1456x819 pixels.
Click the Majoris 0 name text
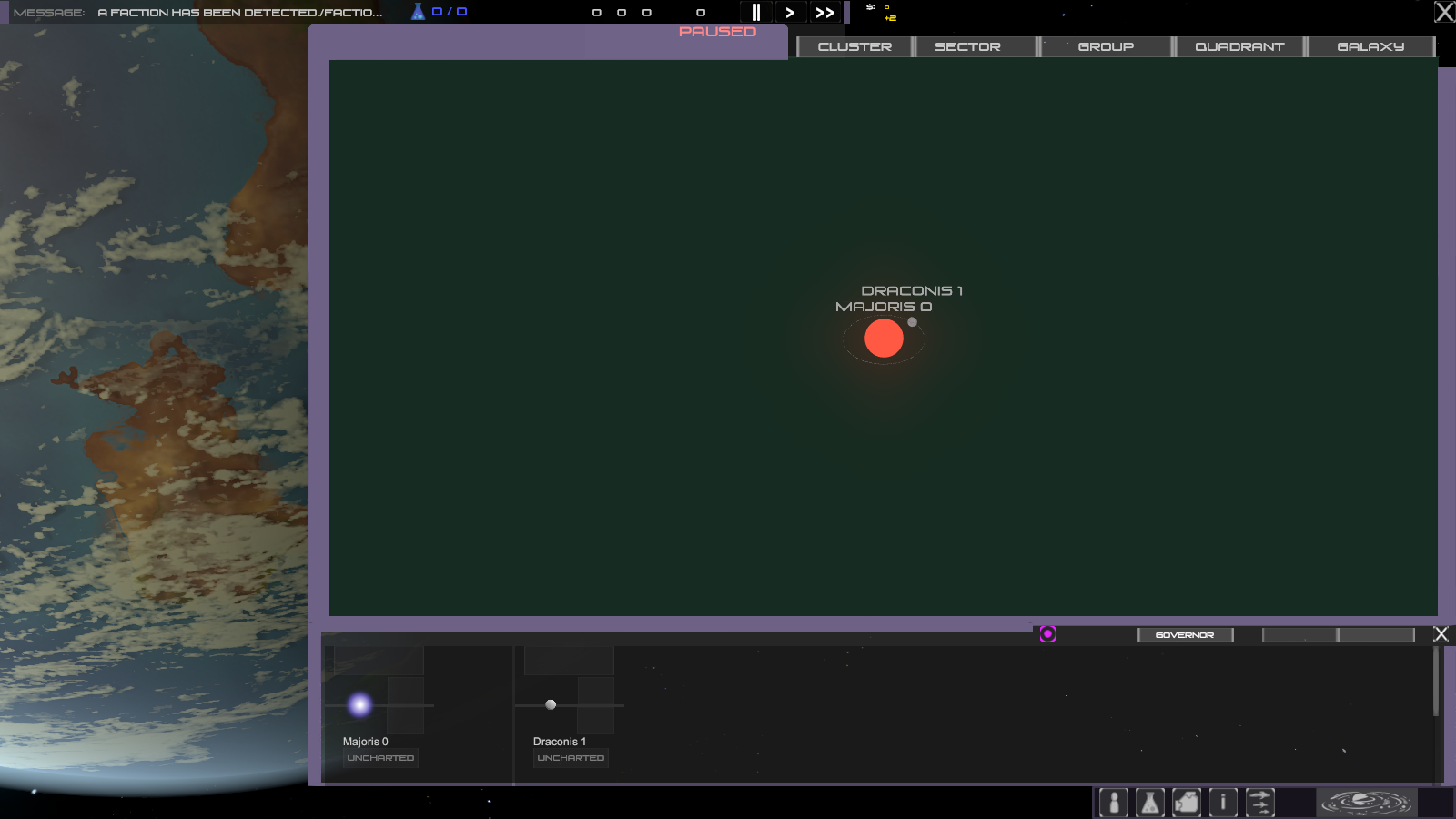coord(366,742)
